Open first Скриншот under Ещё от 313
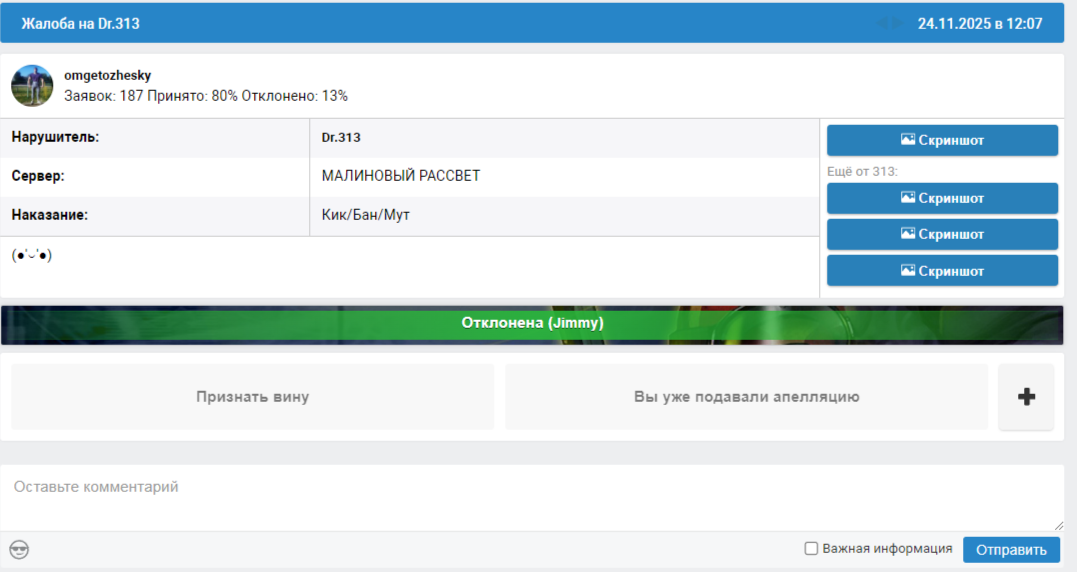Screen dimensions: 1077x572 (942, 198)
